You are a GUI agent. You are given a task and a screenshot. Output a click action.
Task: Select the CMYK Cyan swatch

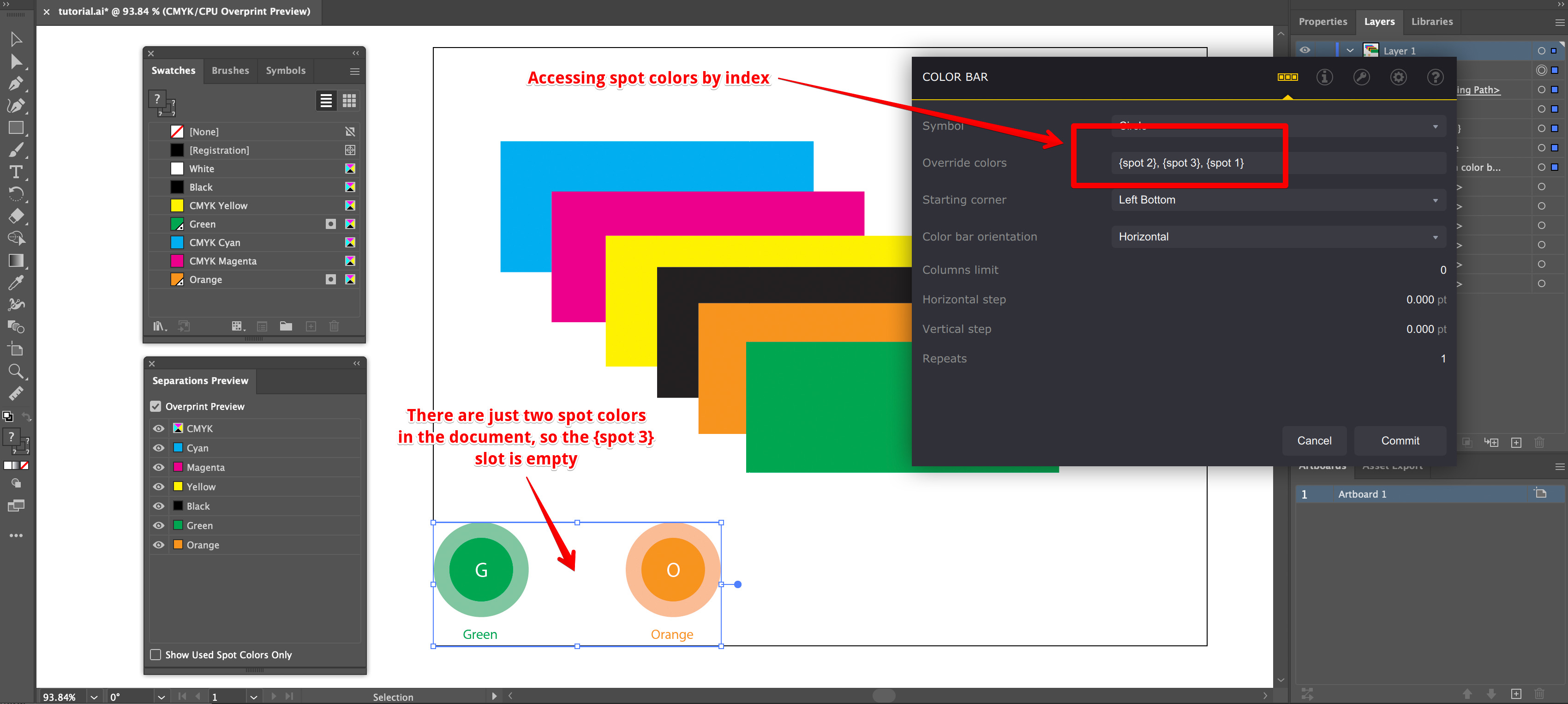[214, 242]
